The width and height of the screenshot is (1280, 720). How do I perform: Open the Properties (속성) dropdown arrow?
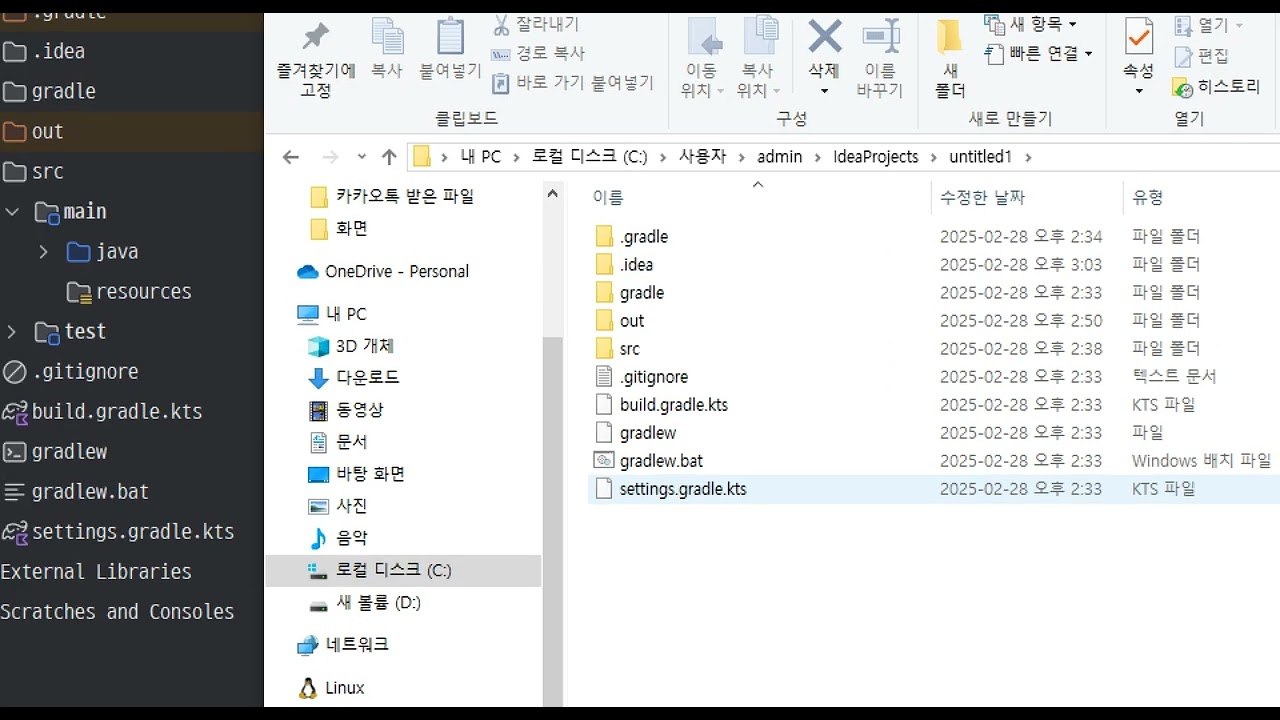coord(1138,91)
